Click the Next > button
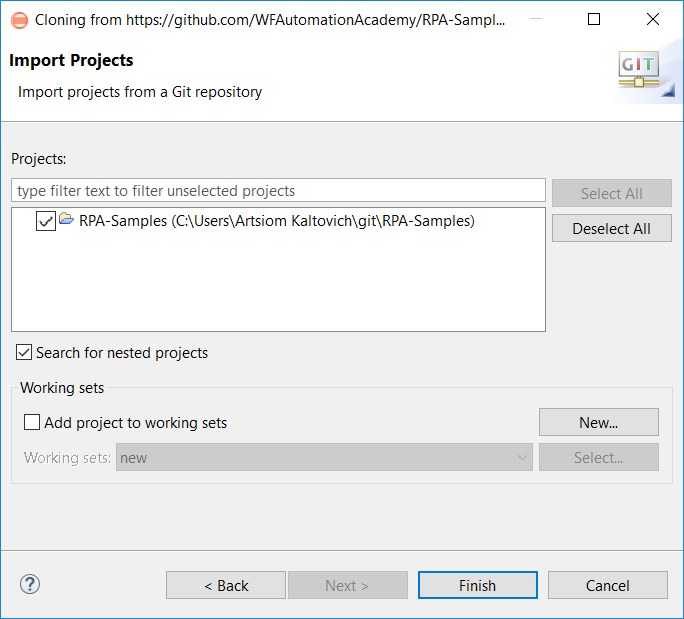684x619 pixels. click(x=348, y=585)
